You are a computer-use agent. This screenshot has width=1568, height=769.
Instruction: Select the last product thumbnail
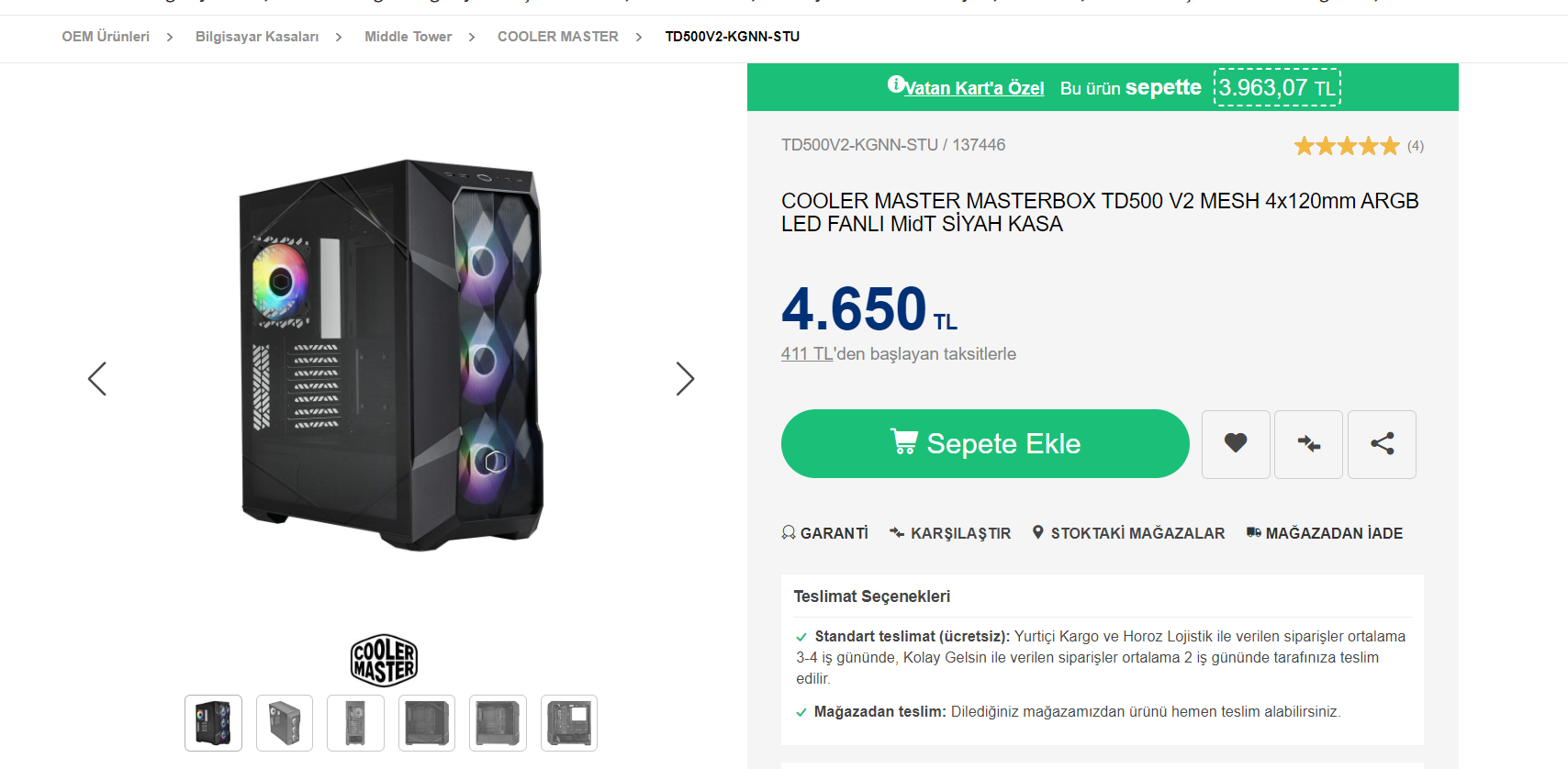(569, 723)
